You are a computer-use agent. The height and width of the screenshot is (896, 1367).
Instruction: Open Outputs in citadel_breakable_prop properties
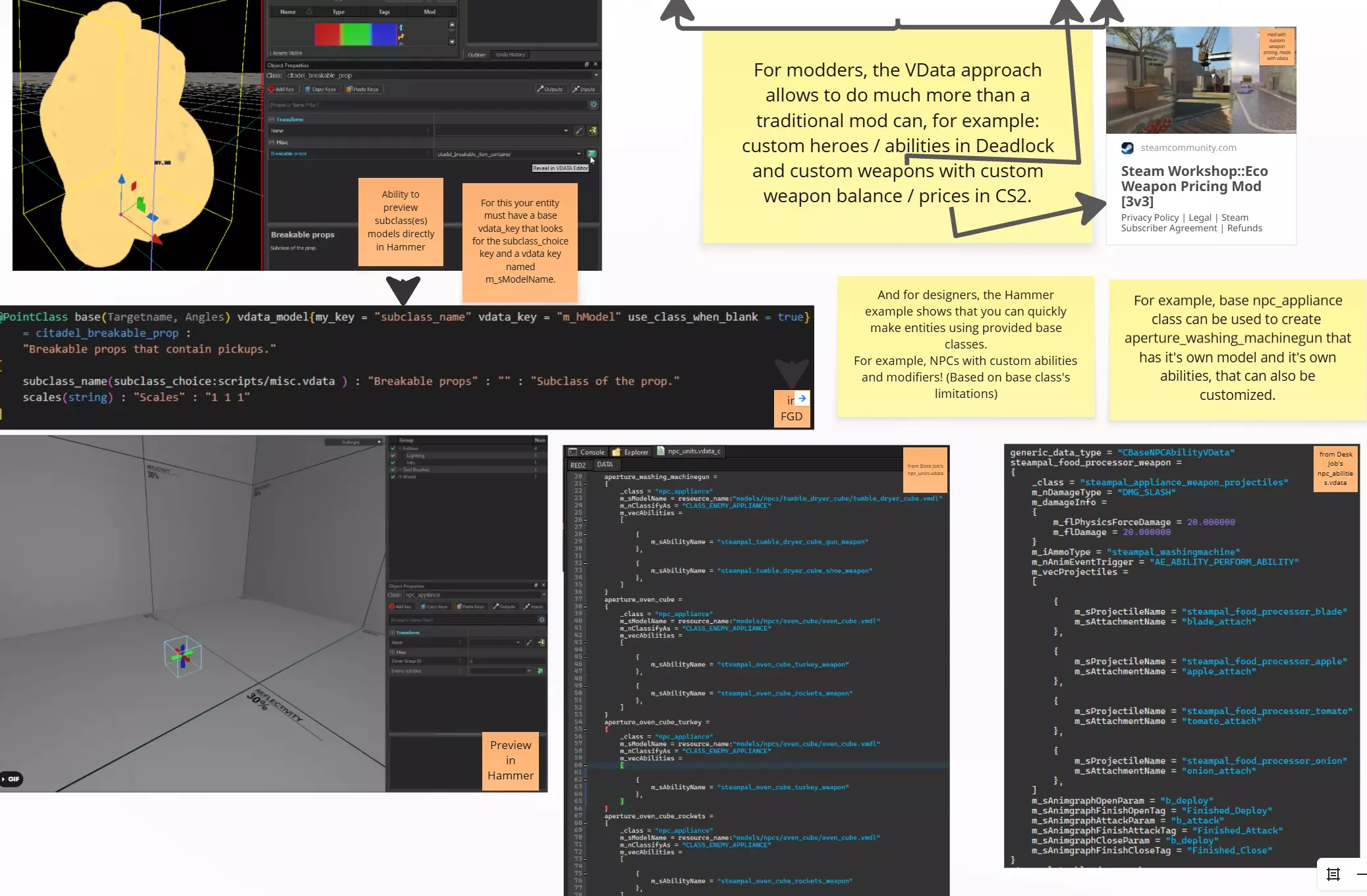(550, 89)
